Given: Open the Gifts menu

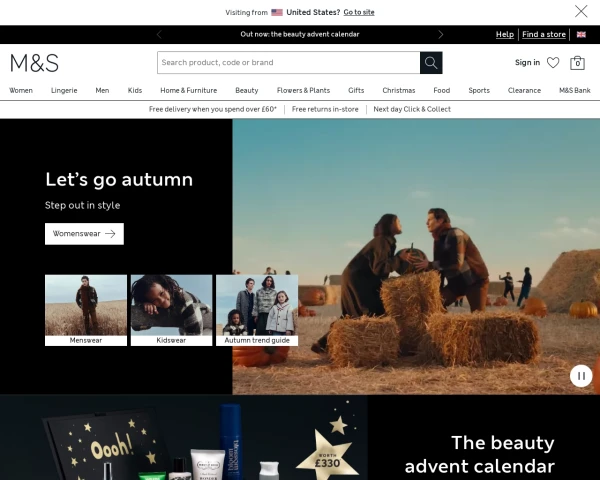Looking at the screenshot, I should click(356, 91).
